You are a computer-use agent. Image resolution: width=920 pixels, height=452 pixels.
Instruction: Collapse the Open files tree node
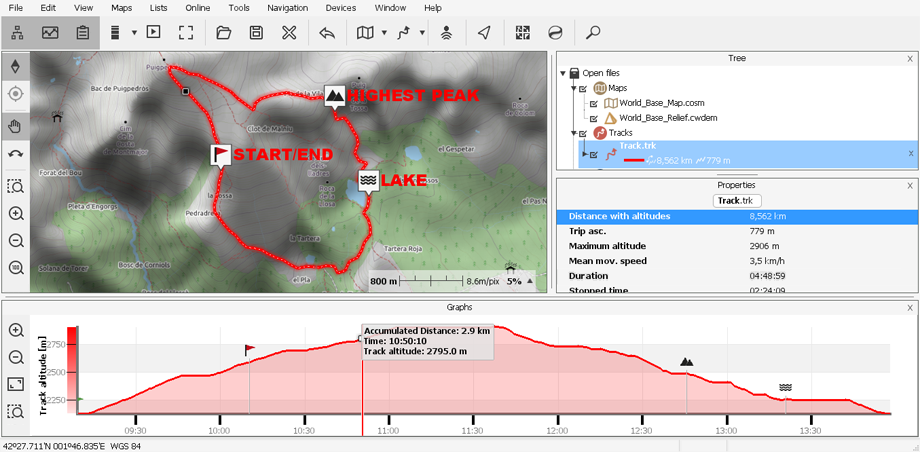pos(565,73)
